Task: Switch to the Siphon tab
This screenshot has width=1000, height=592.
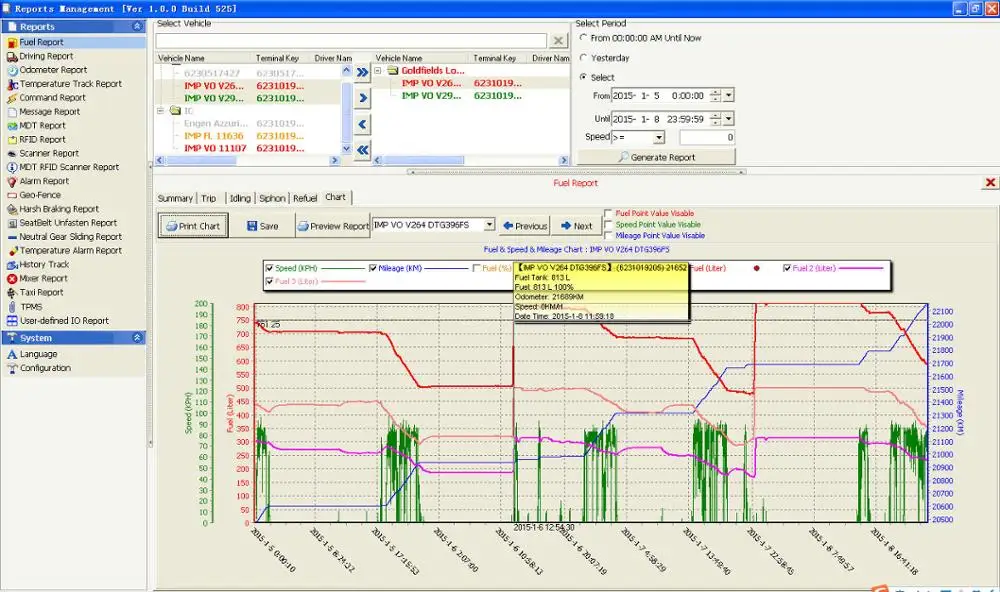Action: (271, 198)
